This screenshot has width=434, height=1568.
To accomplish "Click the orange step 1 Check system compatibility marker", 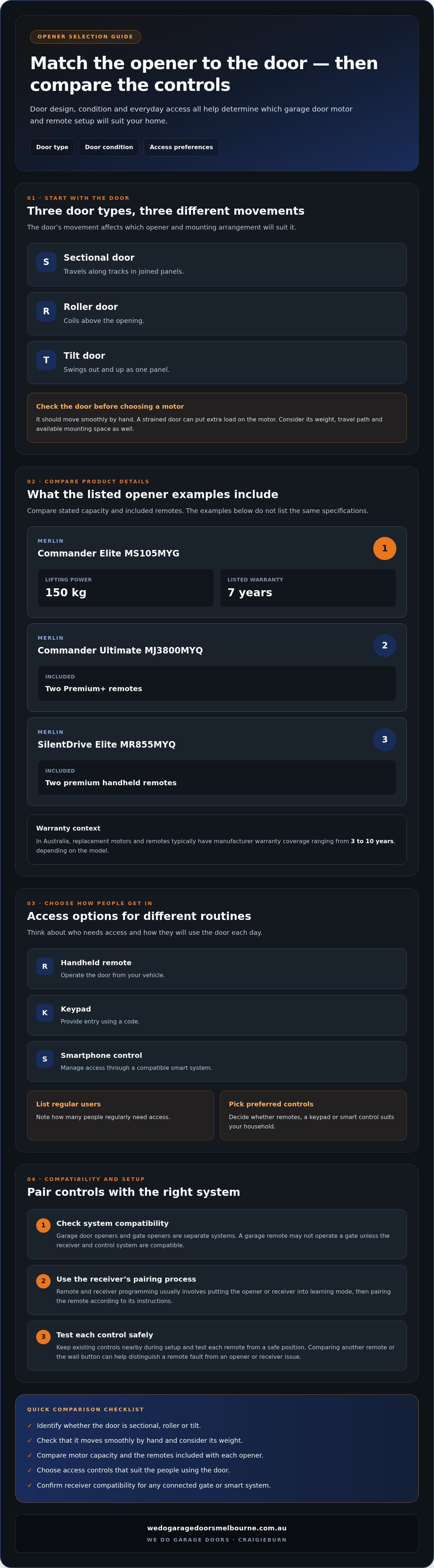I will coord(43,1225).
